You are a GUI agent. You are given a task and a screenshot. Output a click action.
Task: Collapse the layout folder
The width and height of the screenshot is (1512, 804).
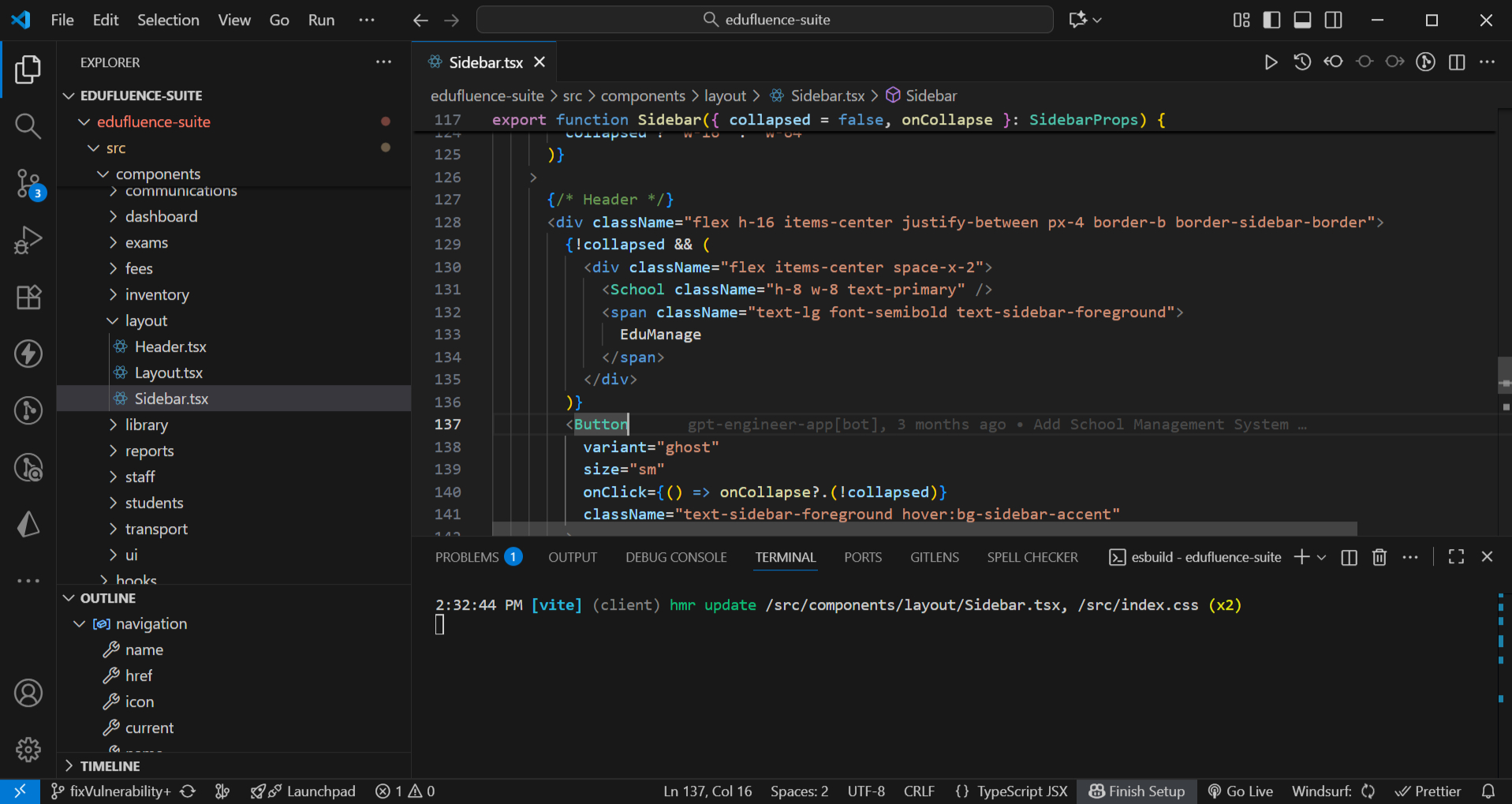click(x=146, y=320)
